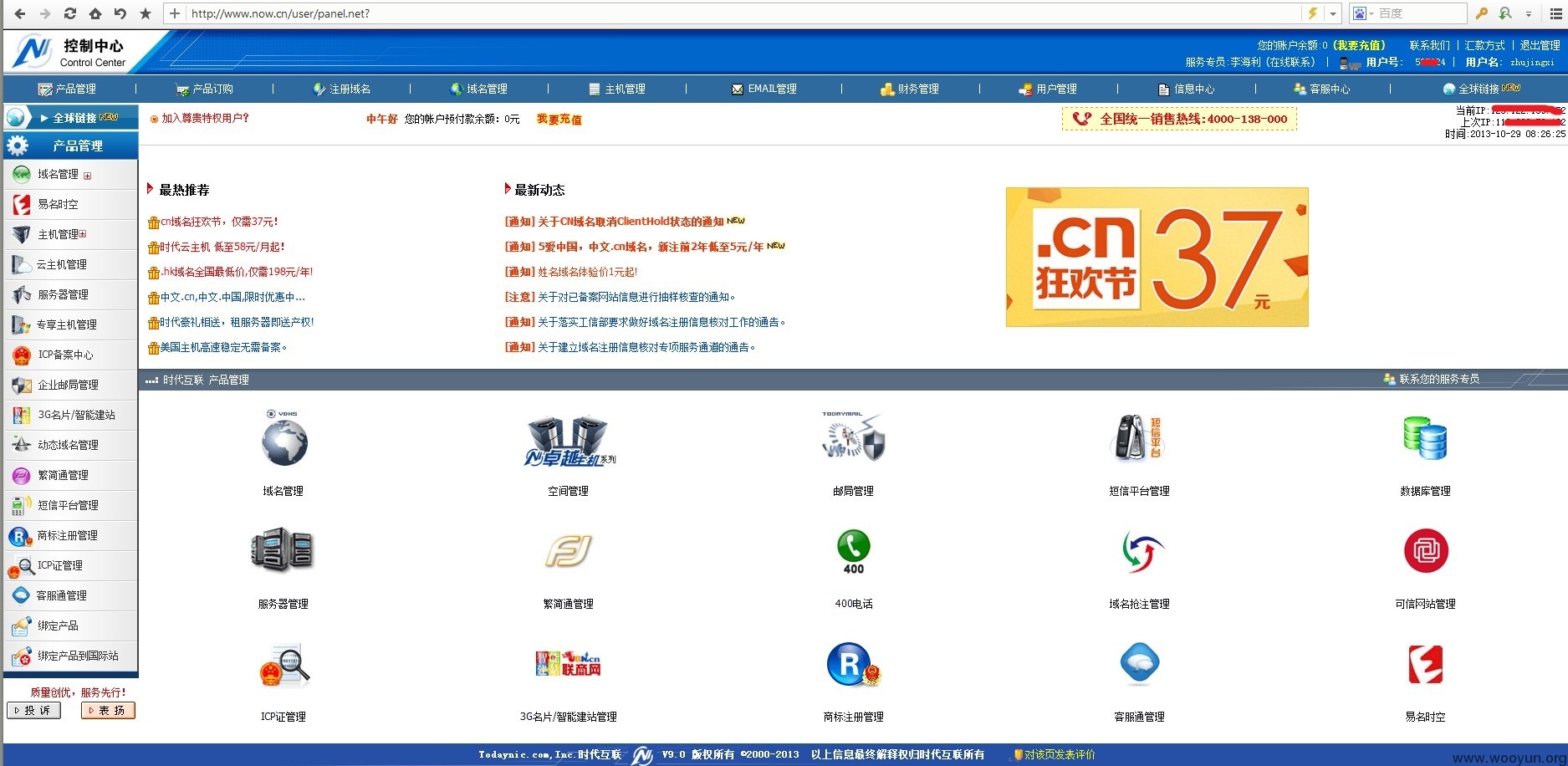Click the sidebar 产品管理 gear header
Image resolution: width=1568 pixels, height=766 pixels.
click(70, 146)
